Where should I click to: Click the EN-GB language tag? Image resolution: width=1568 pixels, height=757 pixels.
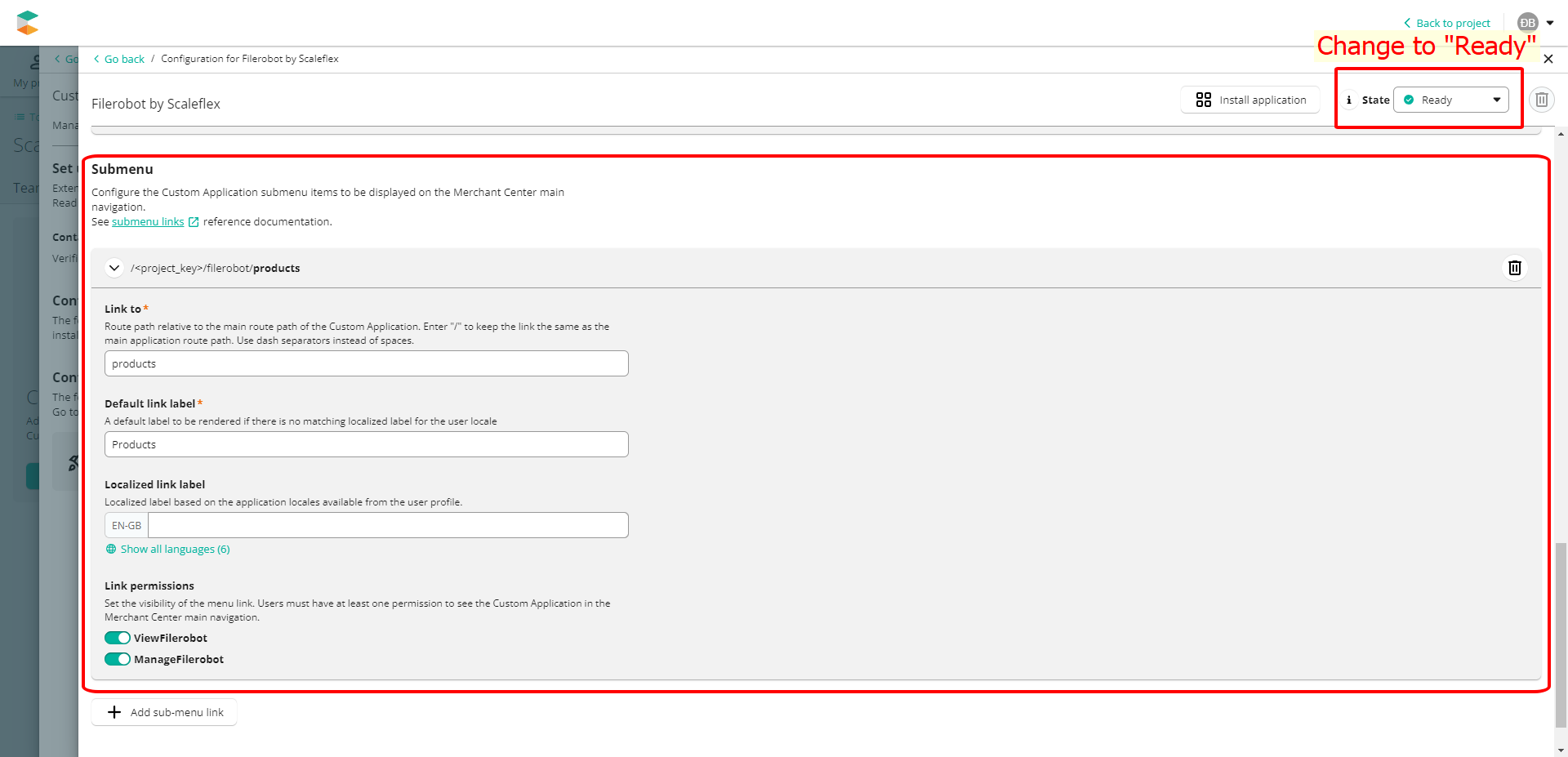(127, 525)
